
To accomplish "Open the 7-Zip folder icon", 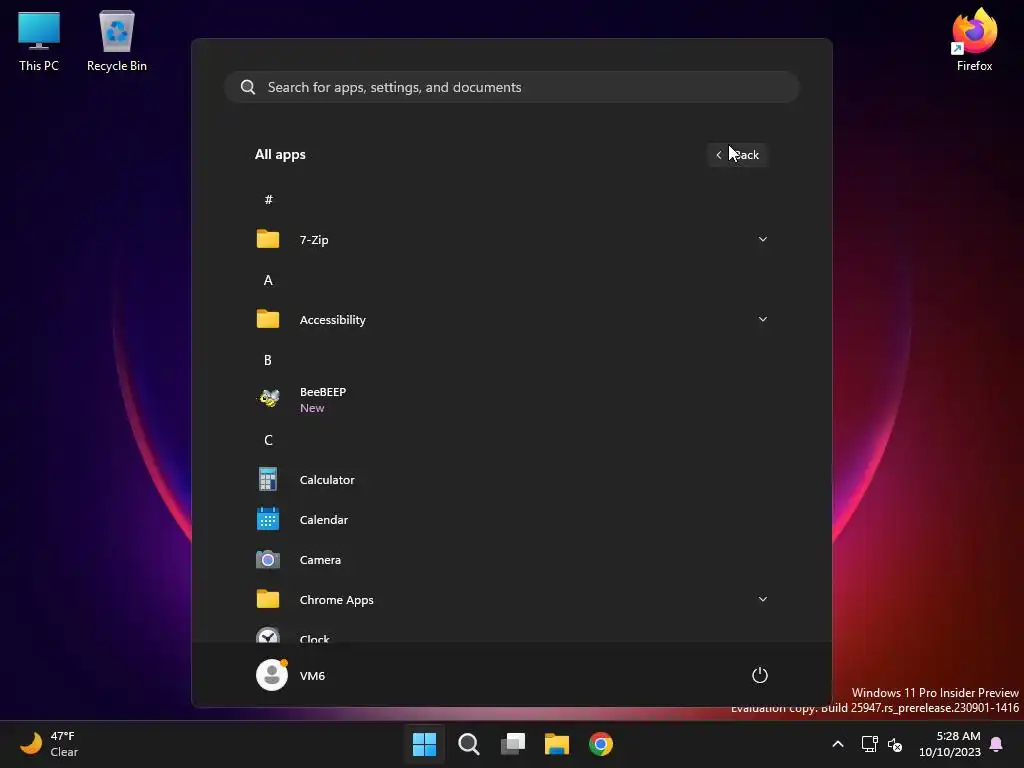I will coord(268,239).
